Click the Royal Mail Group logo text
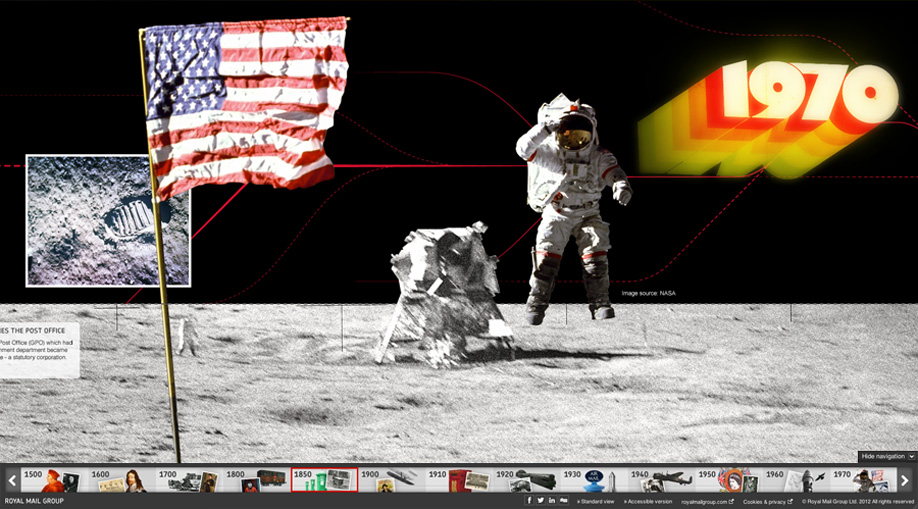The image size is (918, 509). 34,501
